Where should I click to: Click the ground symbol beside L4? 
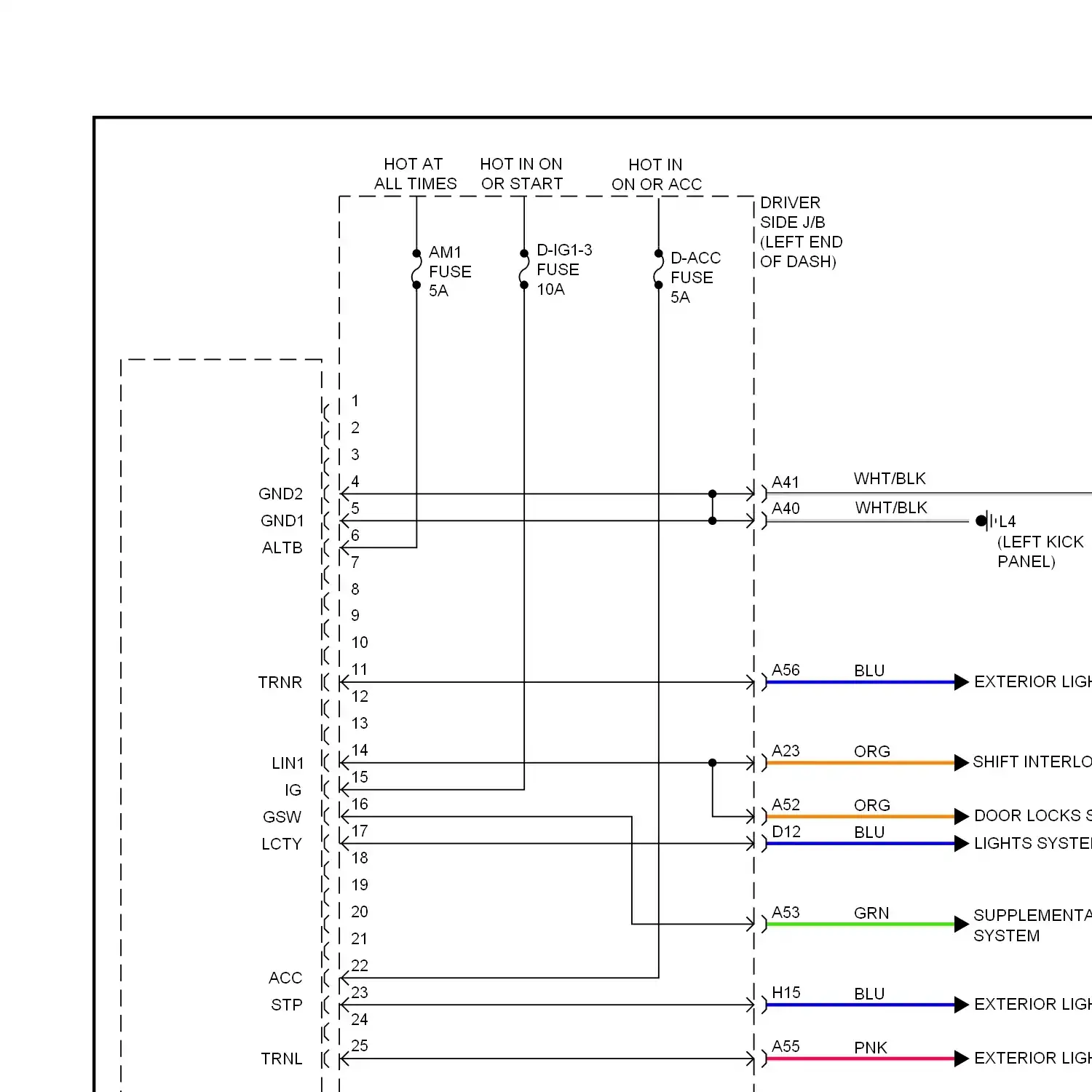(986, 521)
